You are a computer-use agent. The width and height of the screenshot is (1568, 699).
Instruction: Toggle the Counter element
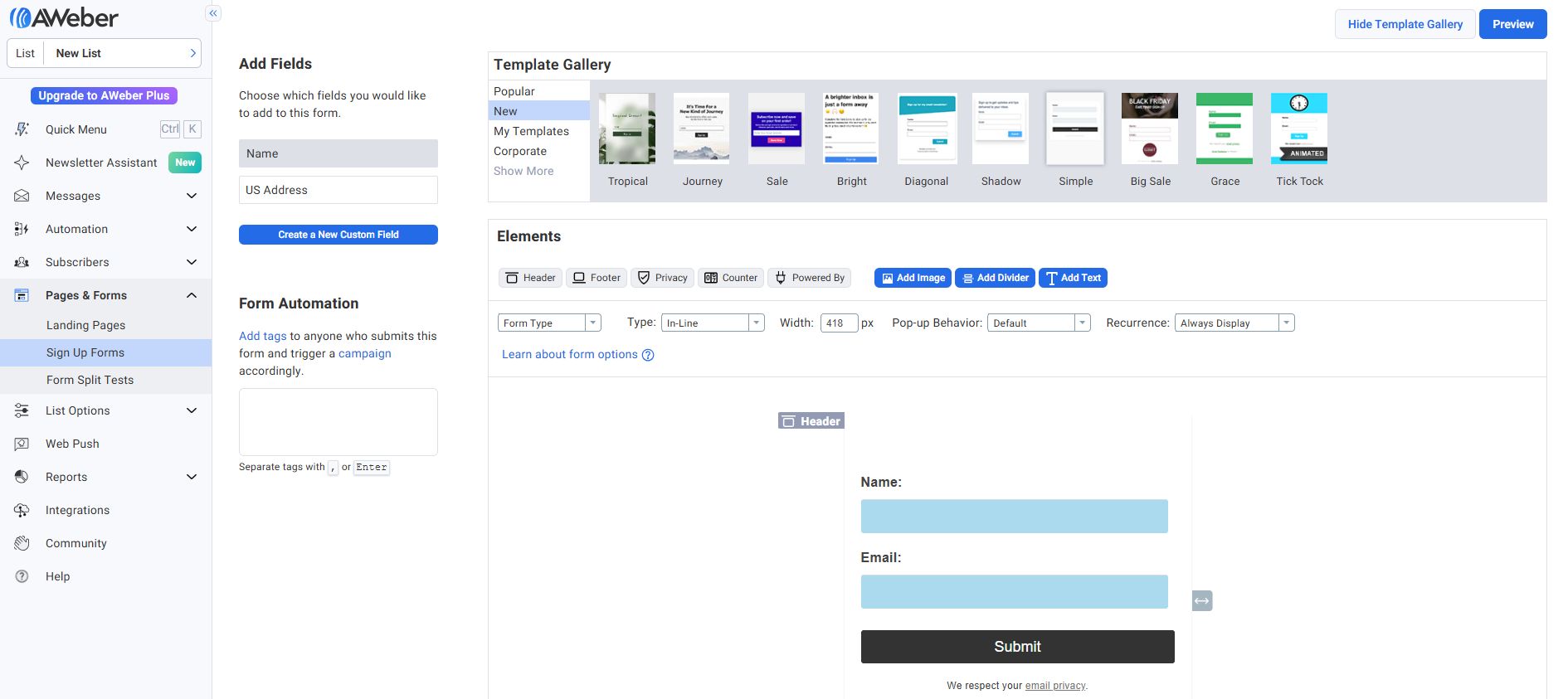pos(731,278)
